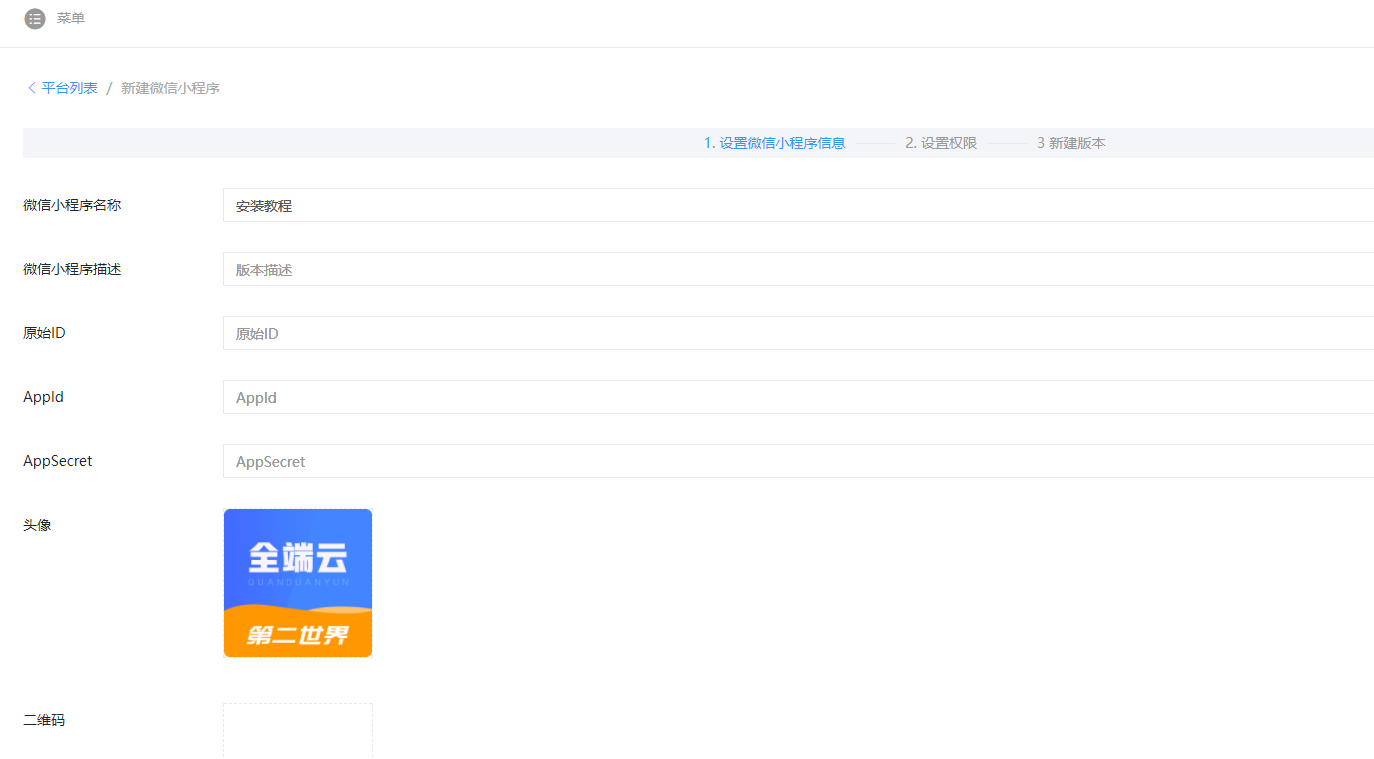Viewport: 1374px width, 759px height.
Task: Click the AppSecret field label
Action: pyautogui.click(x=58, y=461)
